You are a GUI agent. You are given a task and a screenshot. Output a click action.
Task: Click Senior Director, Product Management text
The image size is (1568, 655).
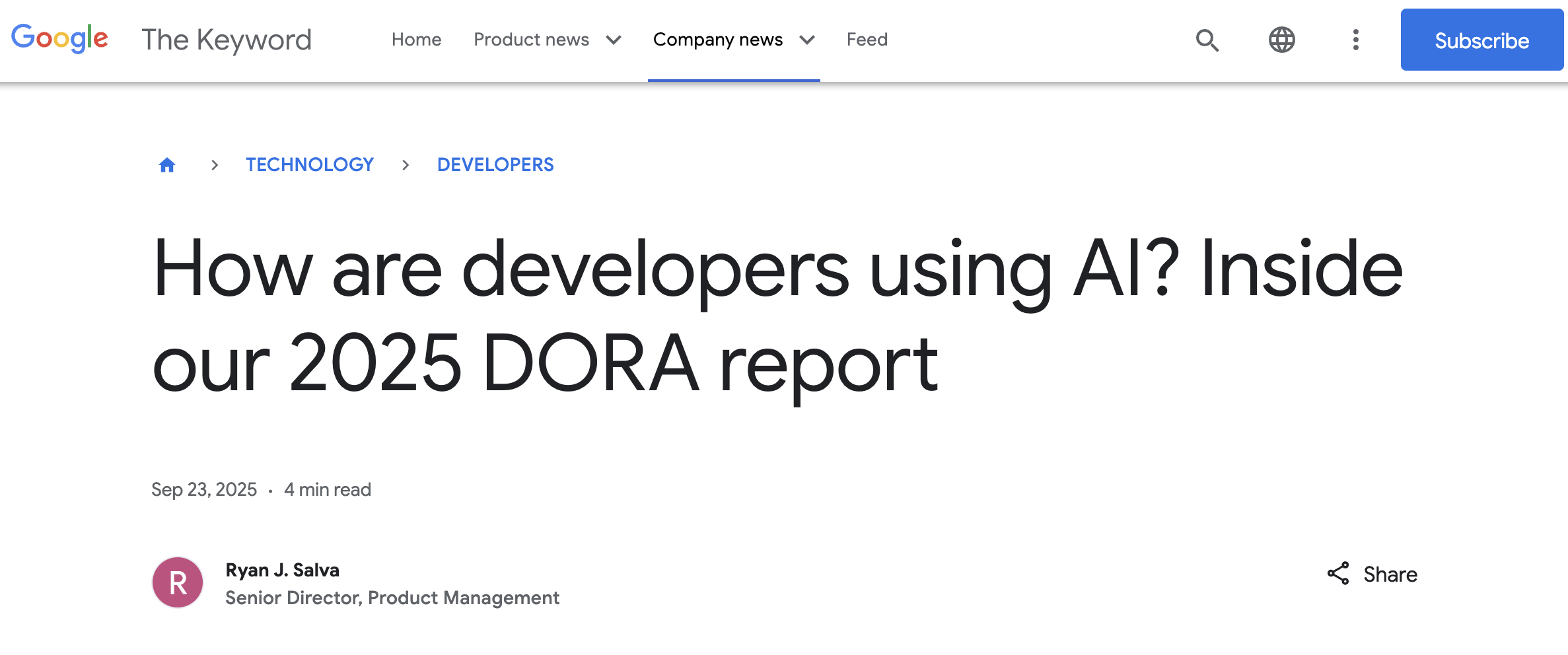pyautogui.click(x=392, y=598)
